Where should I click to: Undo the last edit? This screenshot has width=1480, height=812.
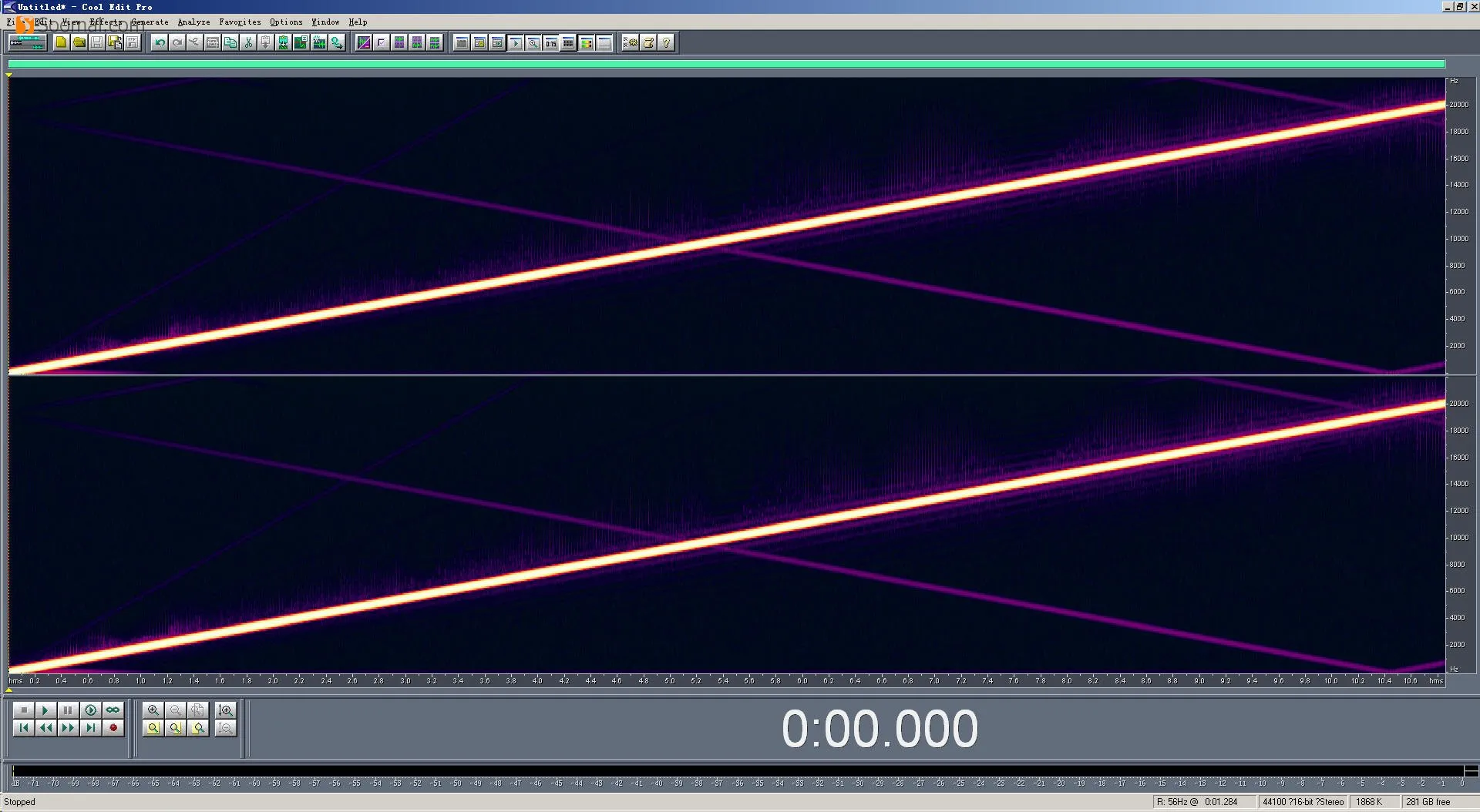point(160,43)
